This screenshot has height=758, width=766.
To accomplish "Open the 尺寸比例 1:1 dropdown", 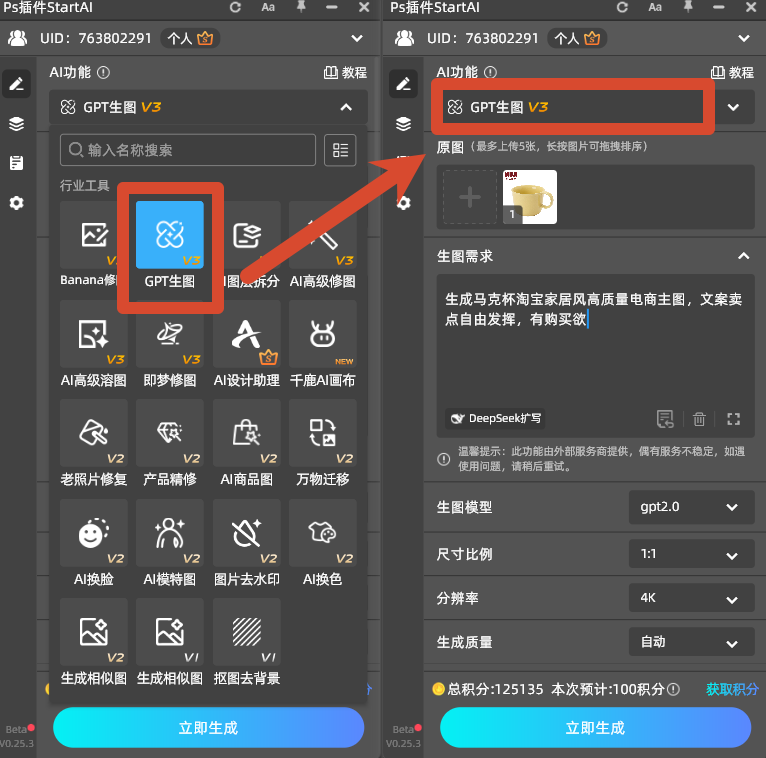I will point(691,554).
